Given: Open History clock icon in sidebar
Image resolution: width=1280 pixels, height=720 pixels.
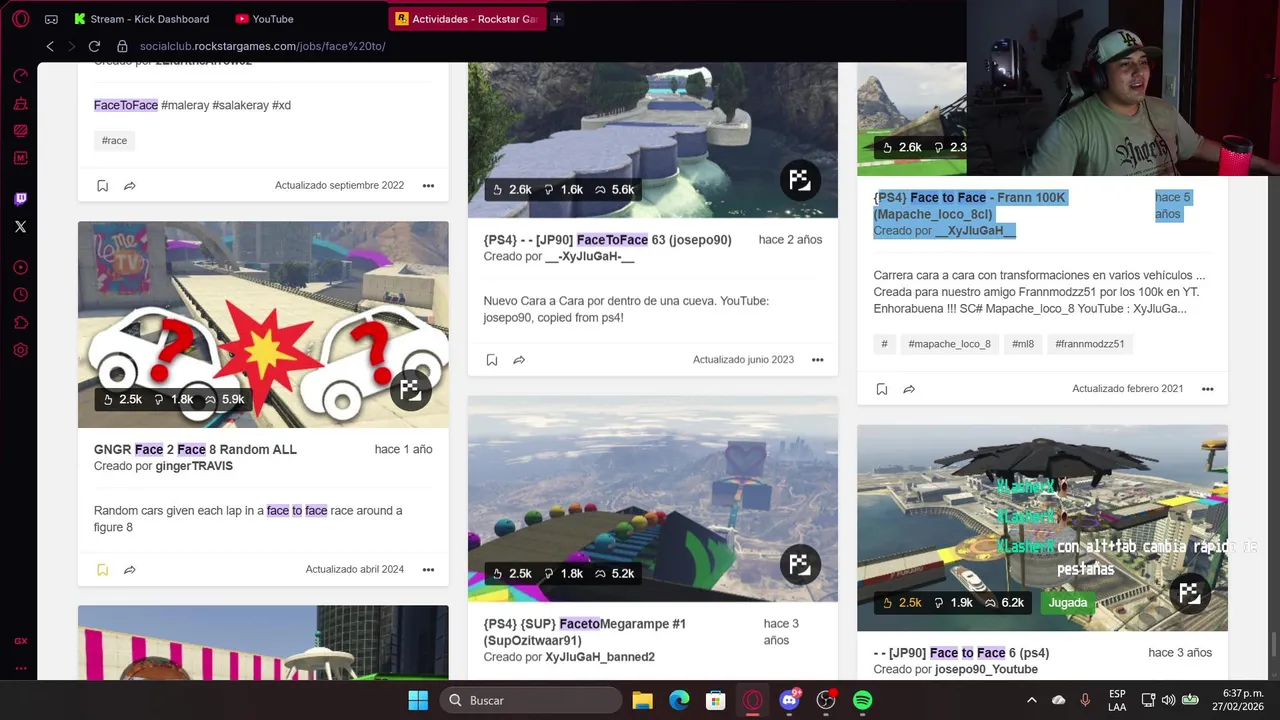Looking at the screenshot, I should click(20, 294).
